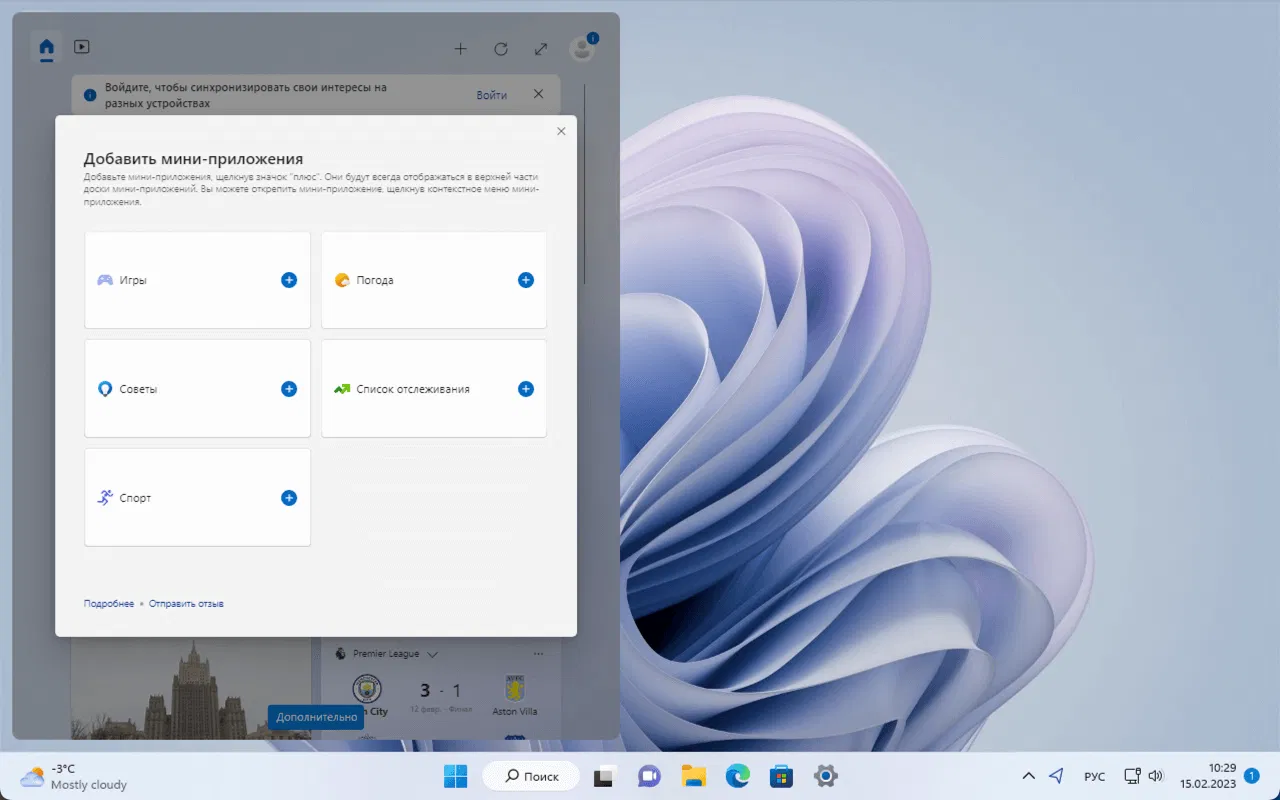Add the Список отслеживания widget
The height and width of the screenshot is (800, 1280).
pos(525,389)
